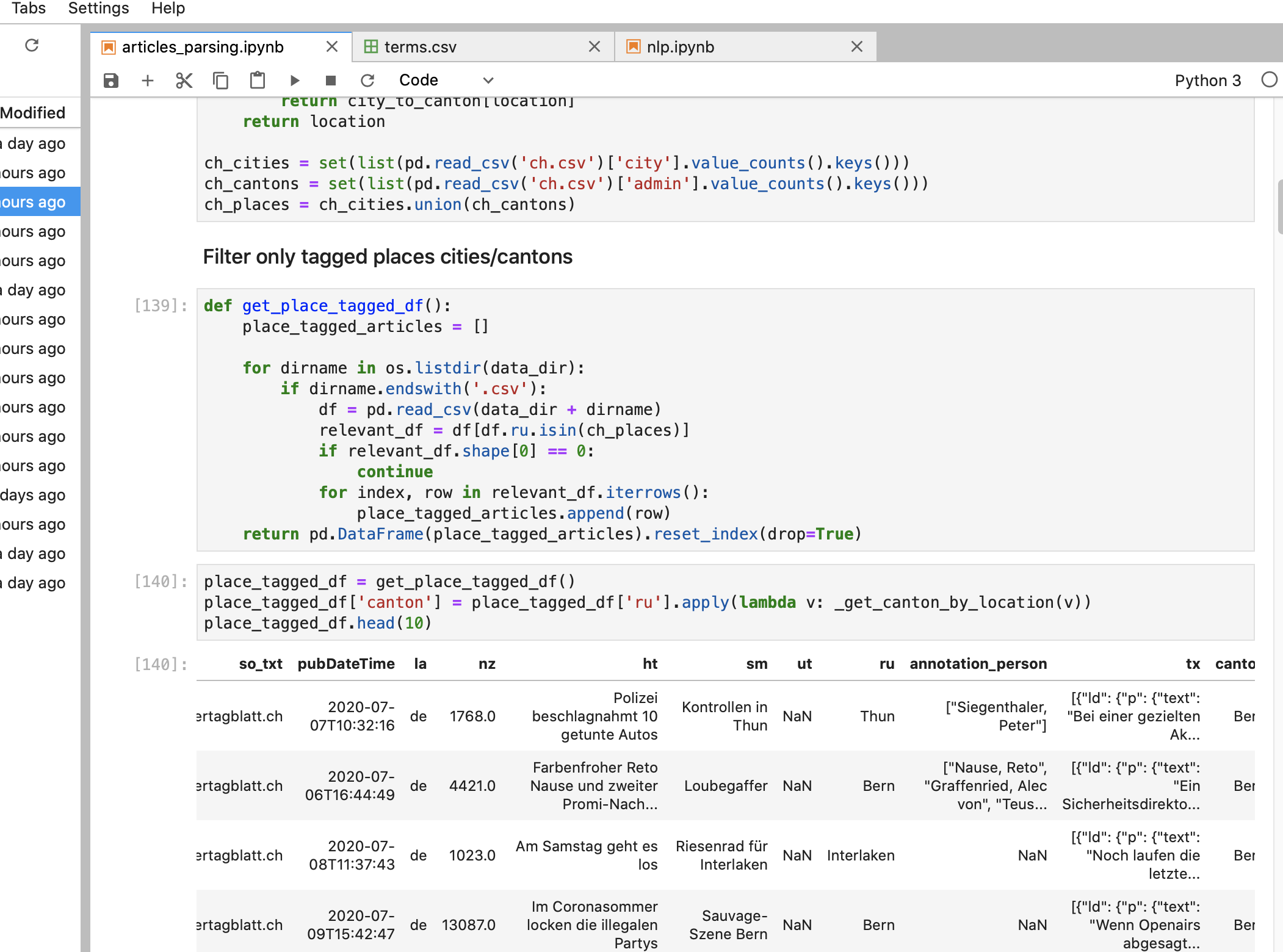Close the terms.csv tab

(x=595, y=47)
